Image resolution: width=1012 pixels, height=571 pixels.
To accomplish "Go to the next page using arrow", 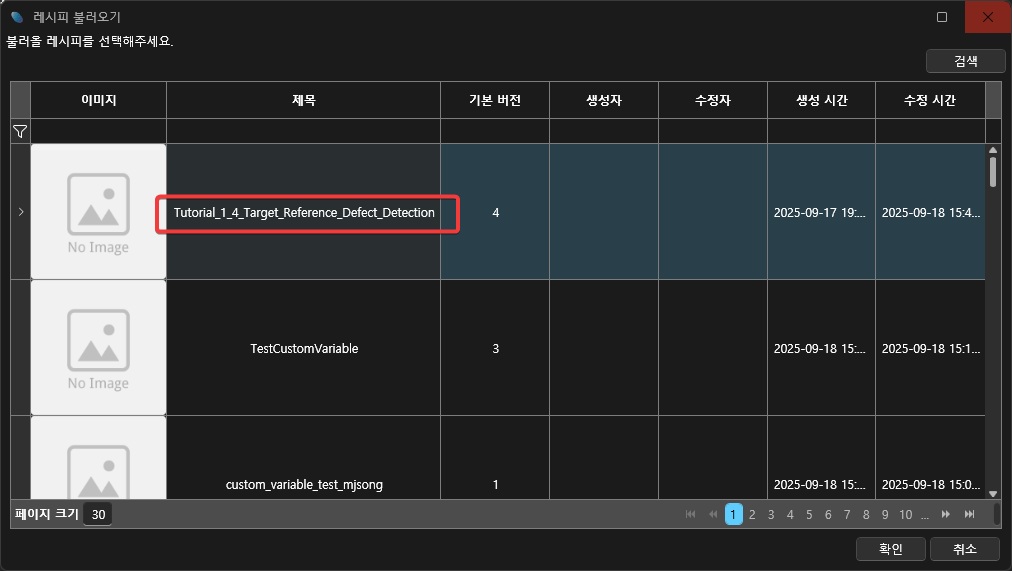I will [x=946, y=514].
